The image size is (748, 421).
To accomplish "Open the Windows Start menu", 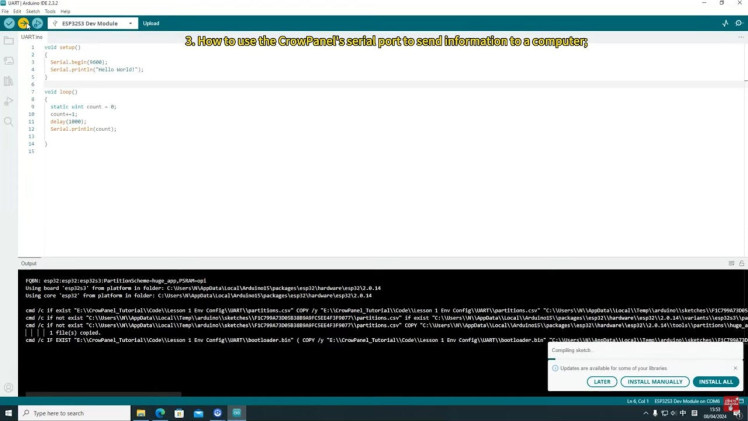I will point(8,413).
